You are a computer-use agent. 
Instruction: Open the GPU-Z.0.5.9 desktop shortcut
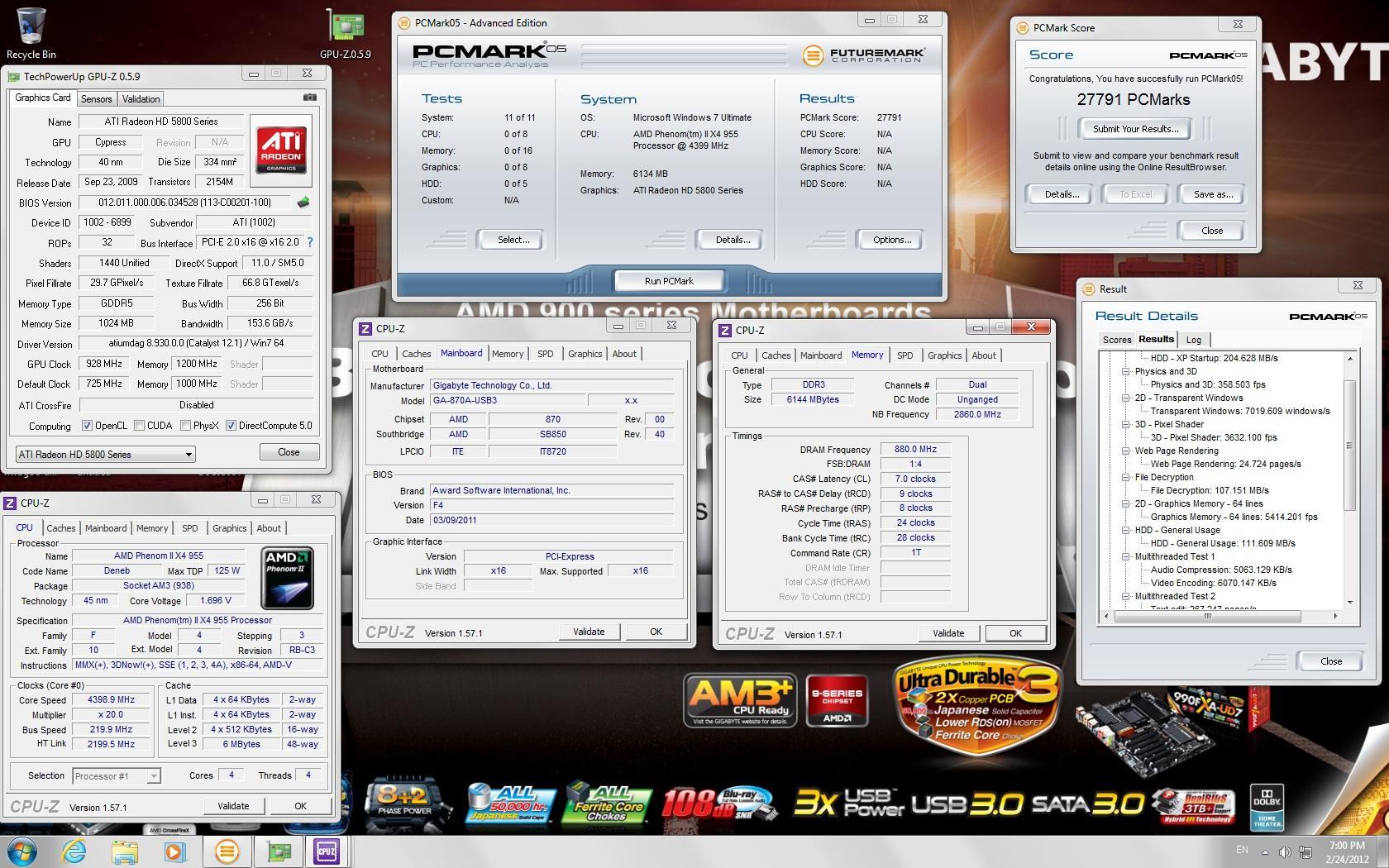[x=346, y=33]
